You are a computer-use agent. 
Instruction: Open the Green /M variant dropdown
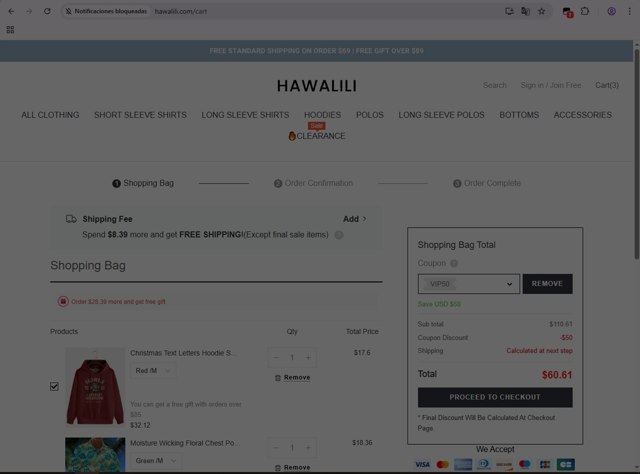156,461
